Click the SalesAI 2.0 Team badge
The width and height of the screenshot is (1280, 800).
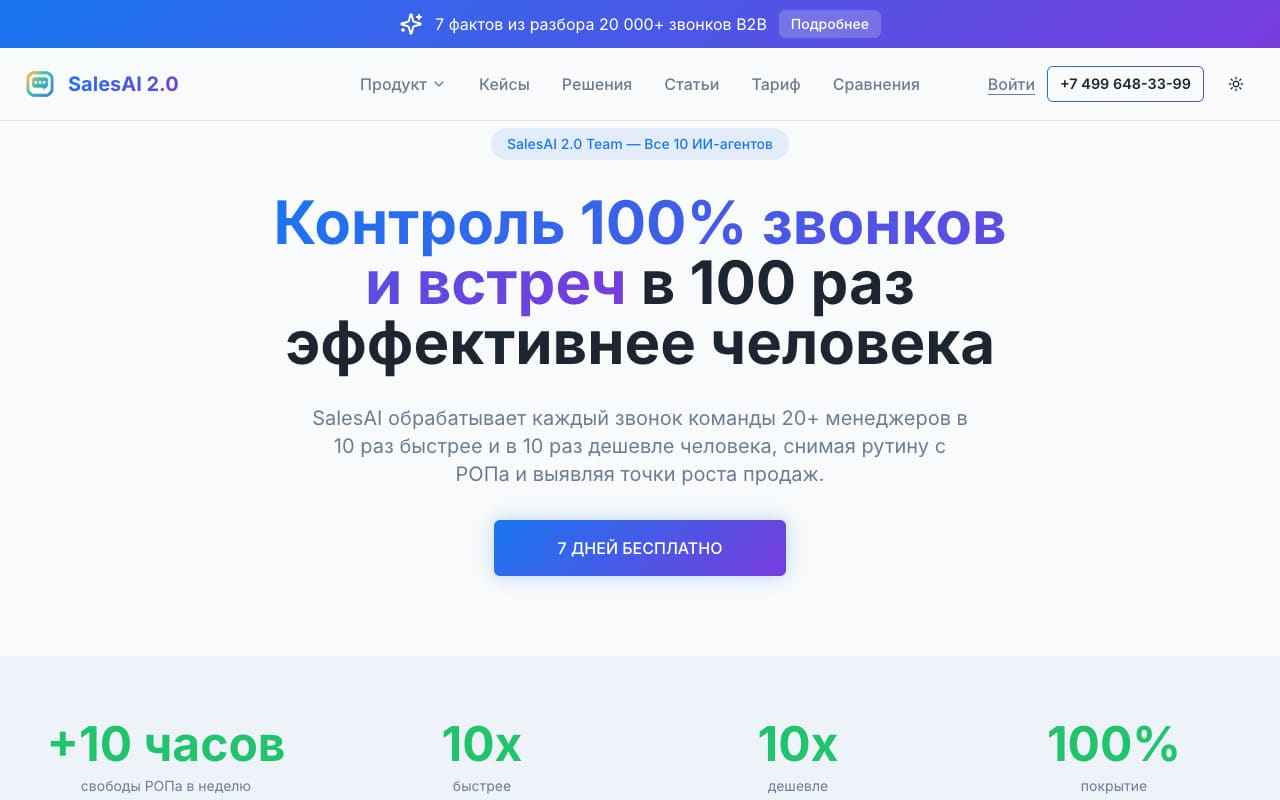point(640,144)
